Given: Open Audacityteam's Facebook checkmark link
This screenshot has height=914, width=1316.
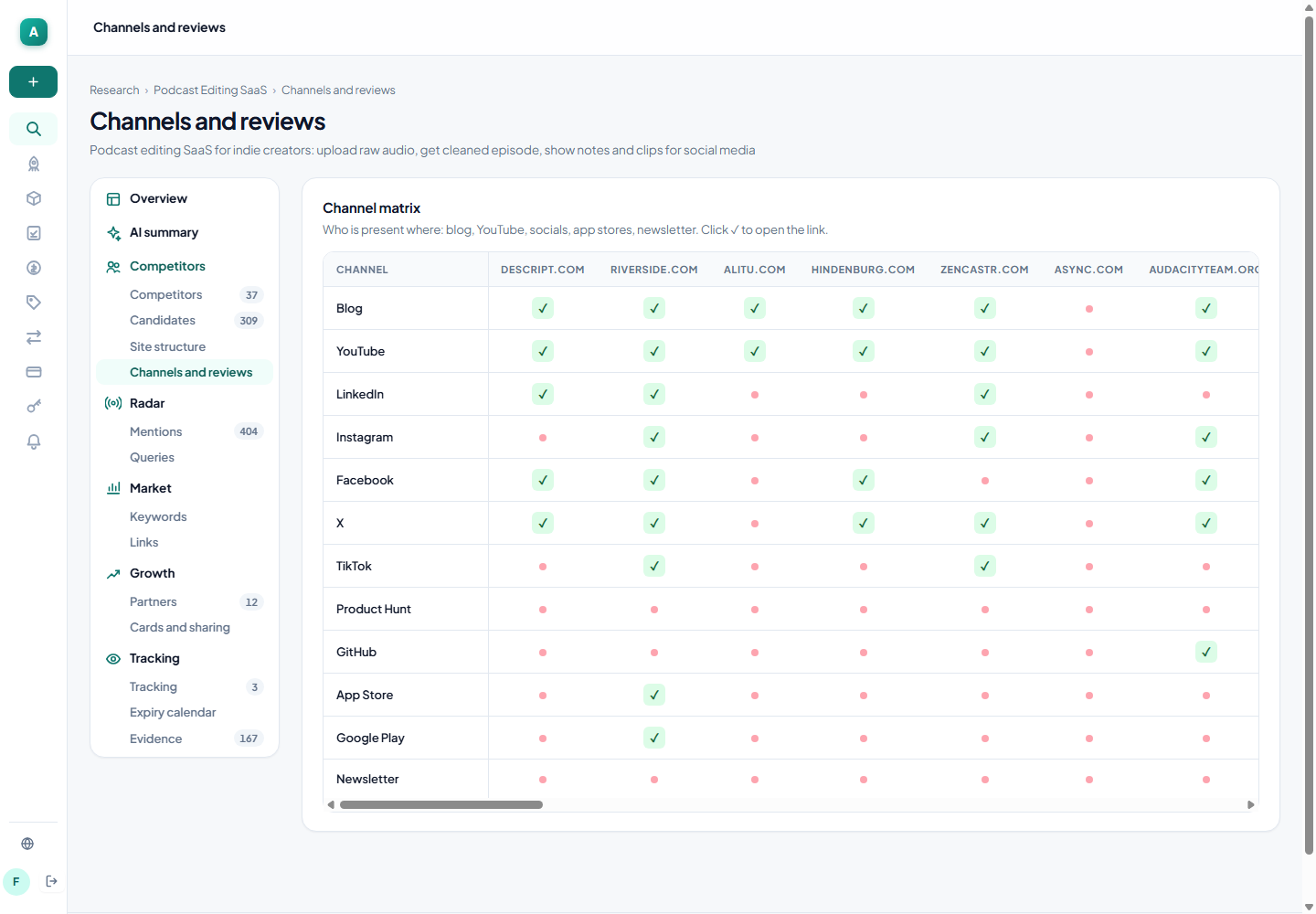Looking at the screenshot, I should click(1206, 480).
